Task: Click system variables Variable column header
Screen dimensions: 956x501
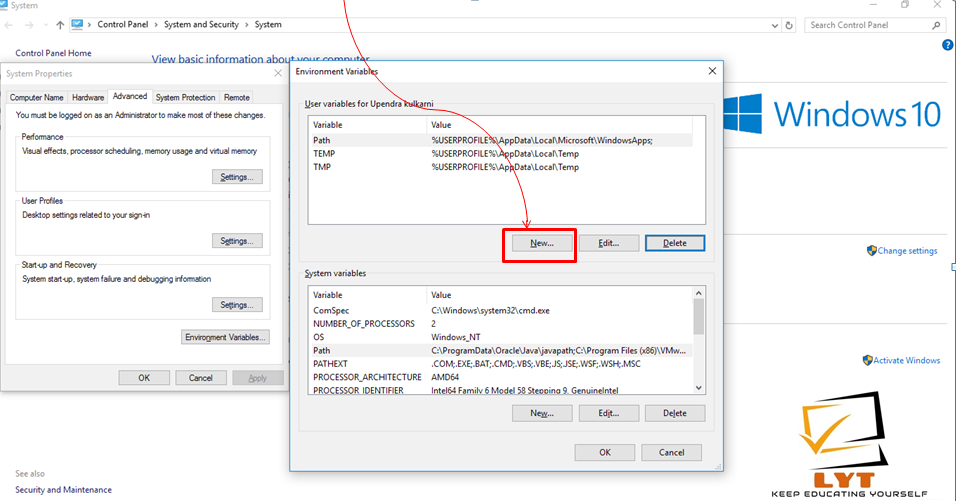Action: [x=367, y=295]
